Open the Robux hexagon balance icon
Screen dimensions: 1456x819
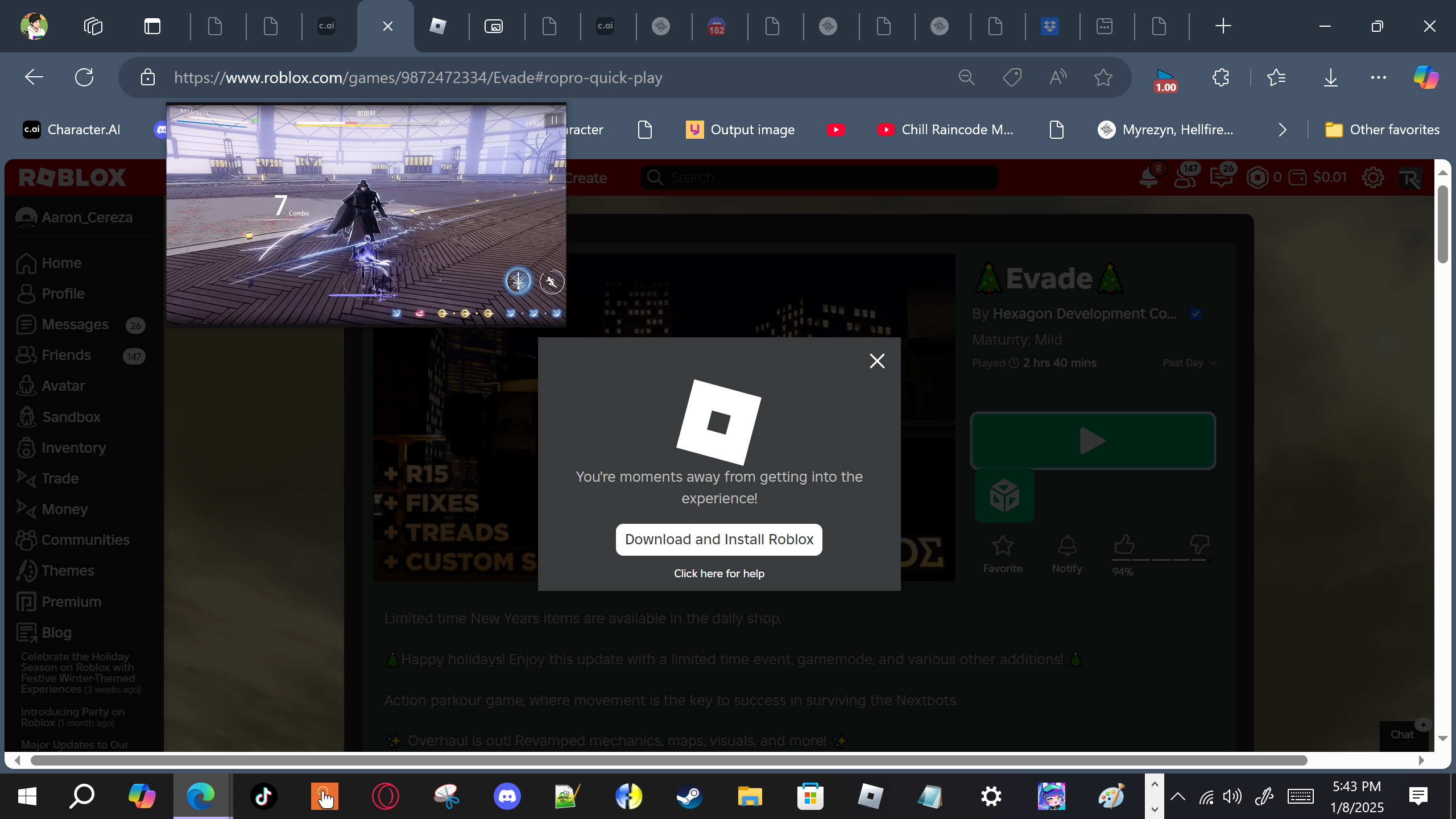pyautogui.click(x=1258, y=177)
